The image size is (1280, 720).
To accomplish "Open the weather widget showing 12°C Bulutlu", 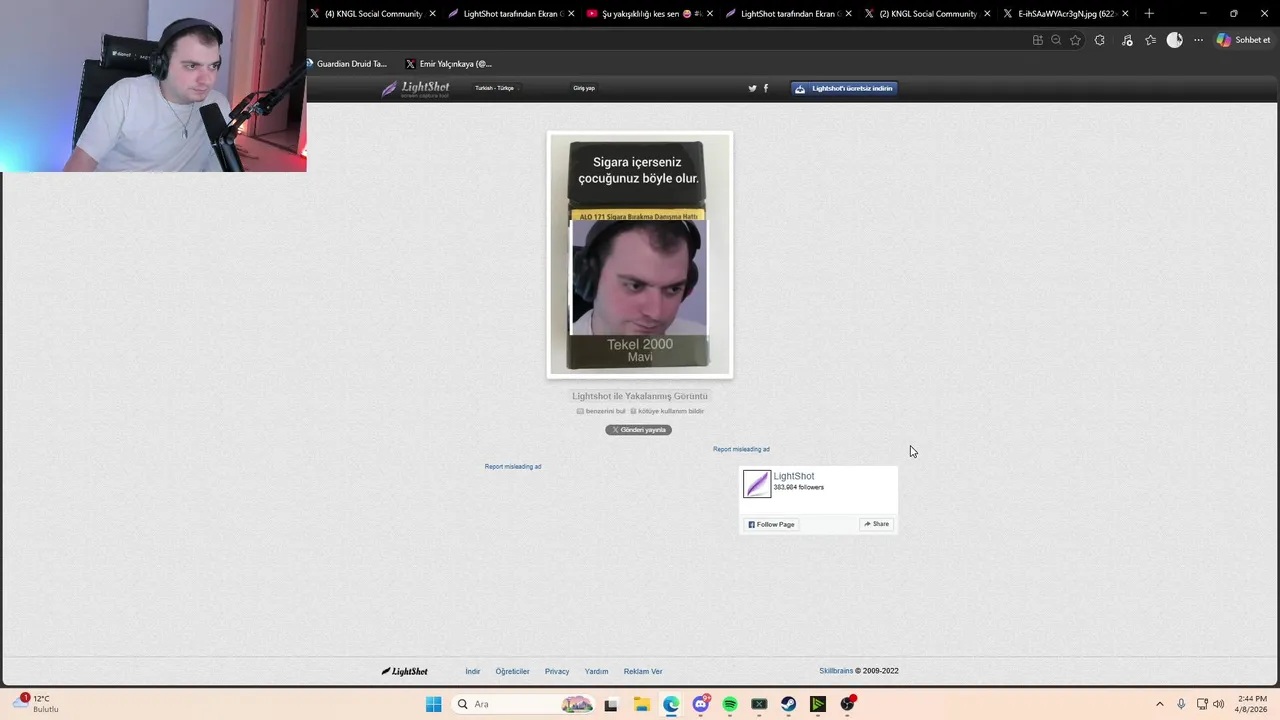I will click(x=36, y=704).
